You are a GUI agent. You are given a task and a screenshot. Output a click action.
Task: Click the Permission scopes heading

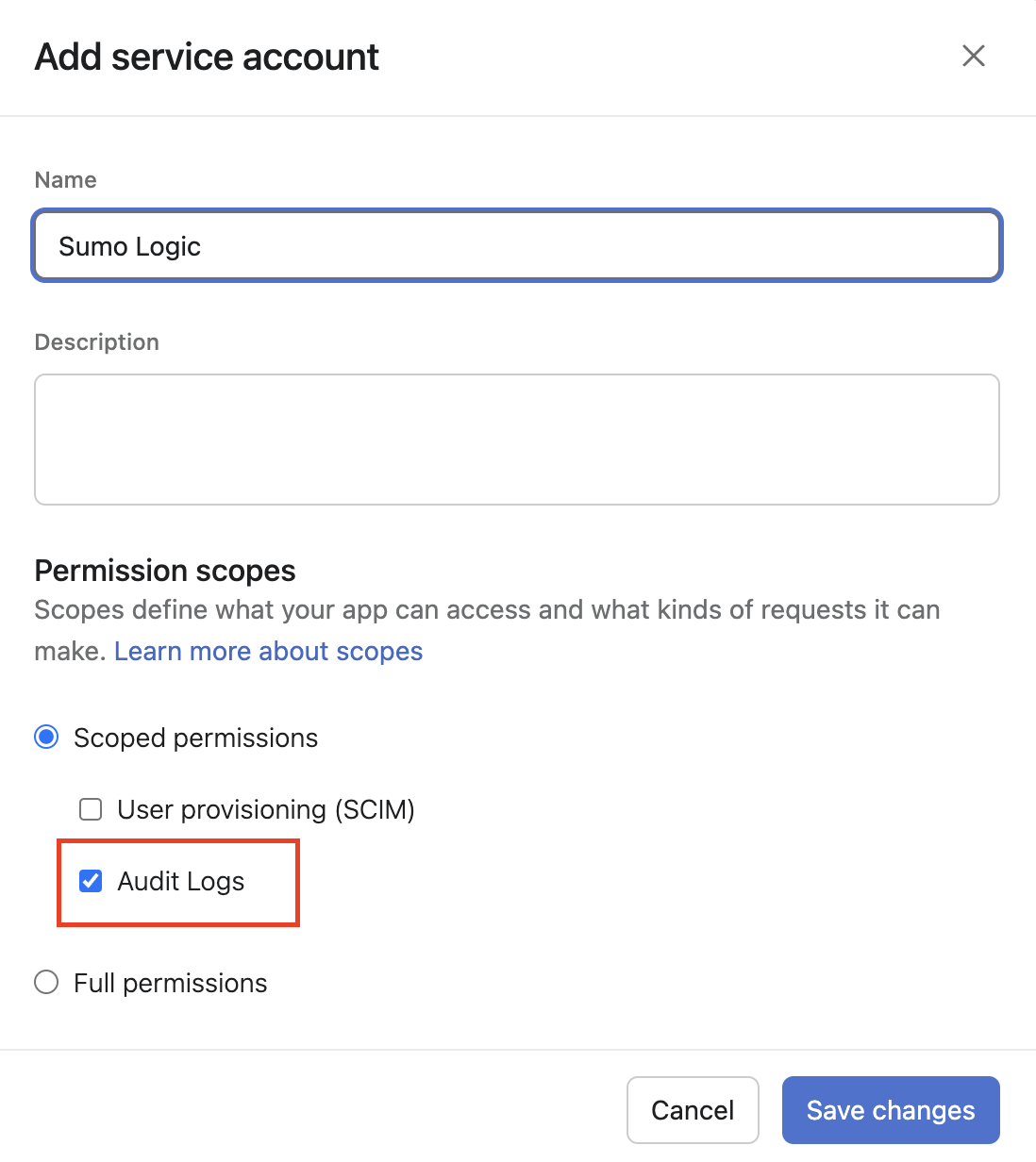click(x=165, y=571)
